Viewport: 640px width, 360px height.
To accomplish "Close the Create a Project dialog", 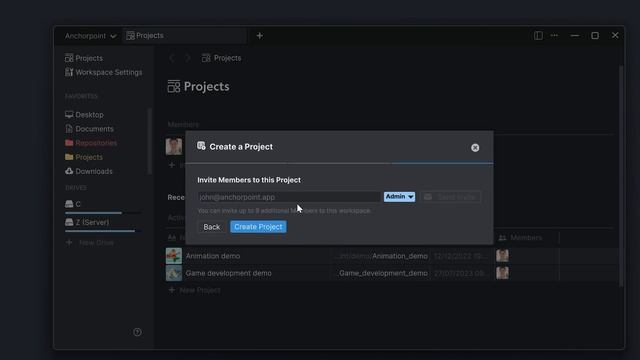I will [x=475, y=148].
